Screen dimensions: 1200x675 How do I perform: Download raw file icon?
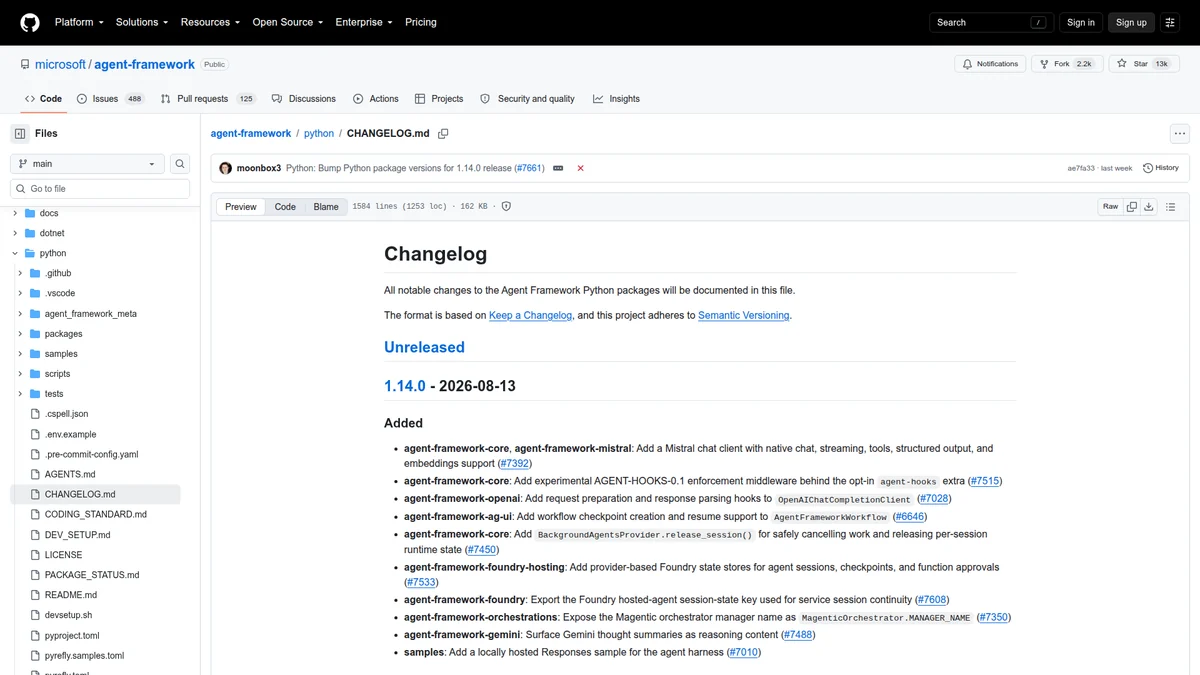click(x=1149, y=207)
